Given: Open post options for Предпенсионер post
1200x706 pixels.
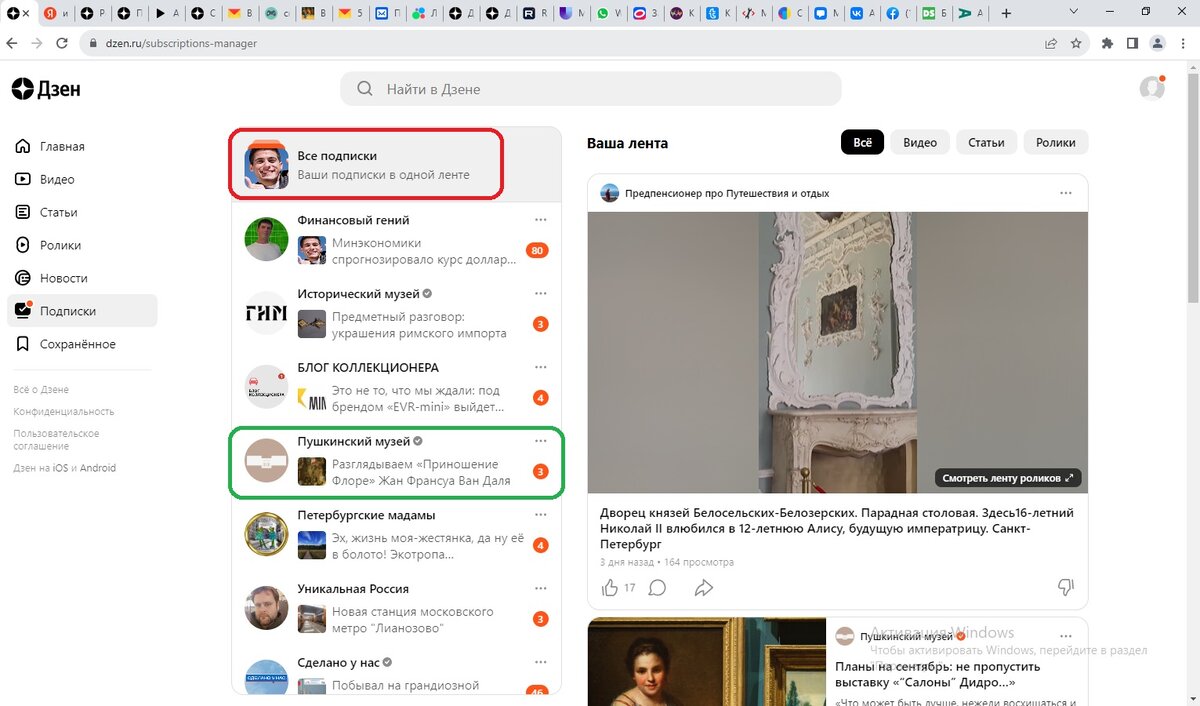Looking at the screenshot, I should click(1066, 193).
